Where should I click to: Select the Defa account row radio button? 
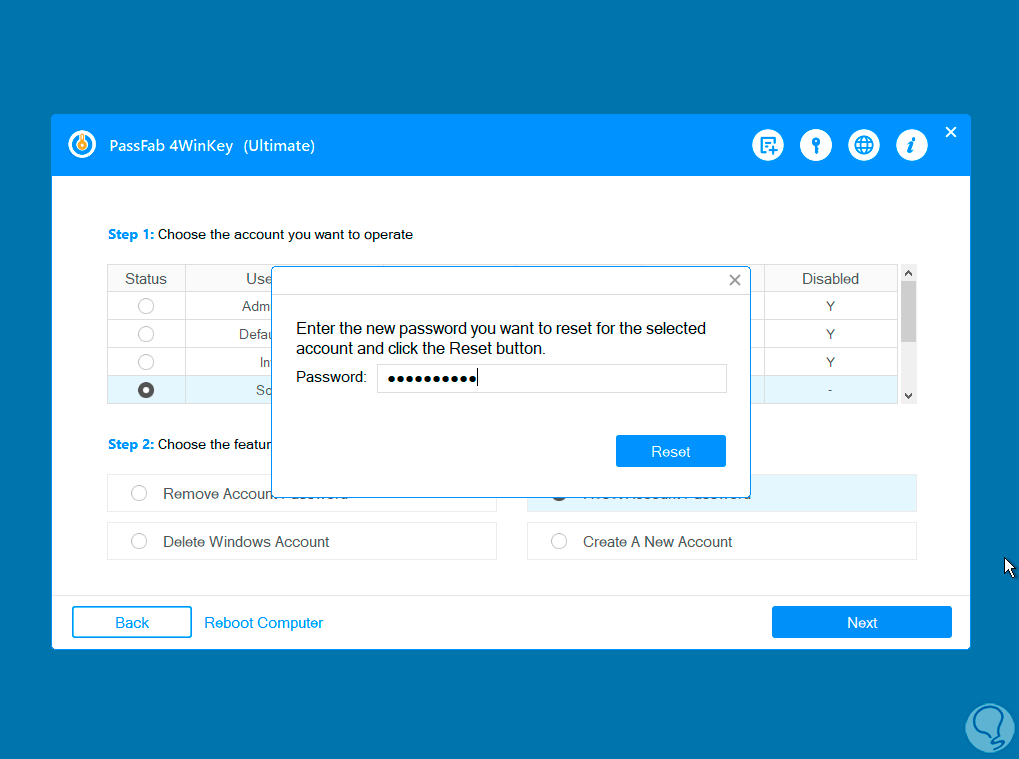coord(146,334)
